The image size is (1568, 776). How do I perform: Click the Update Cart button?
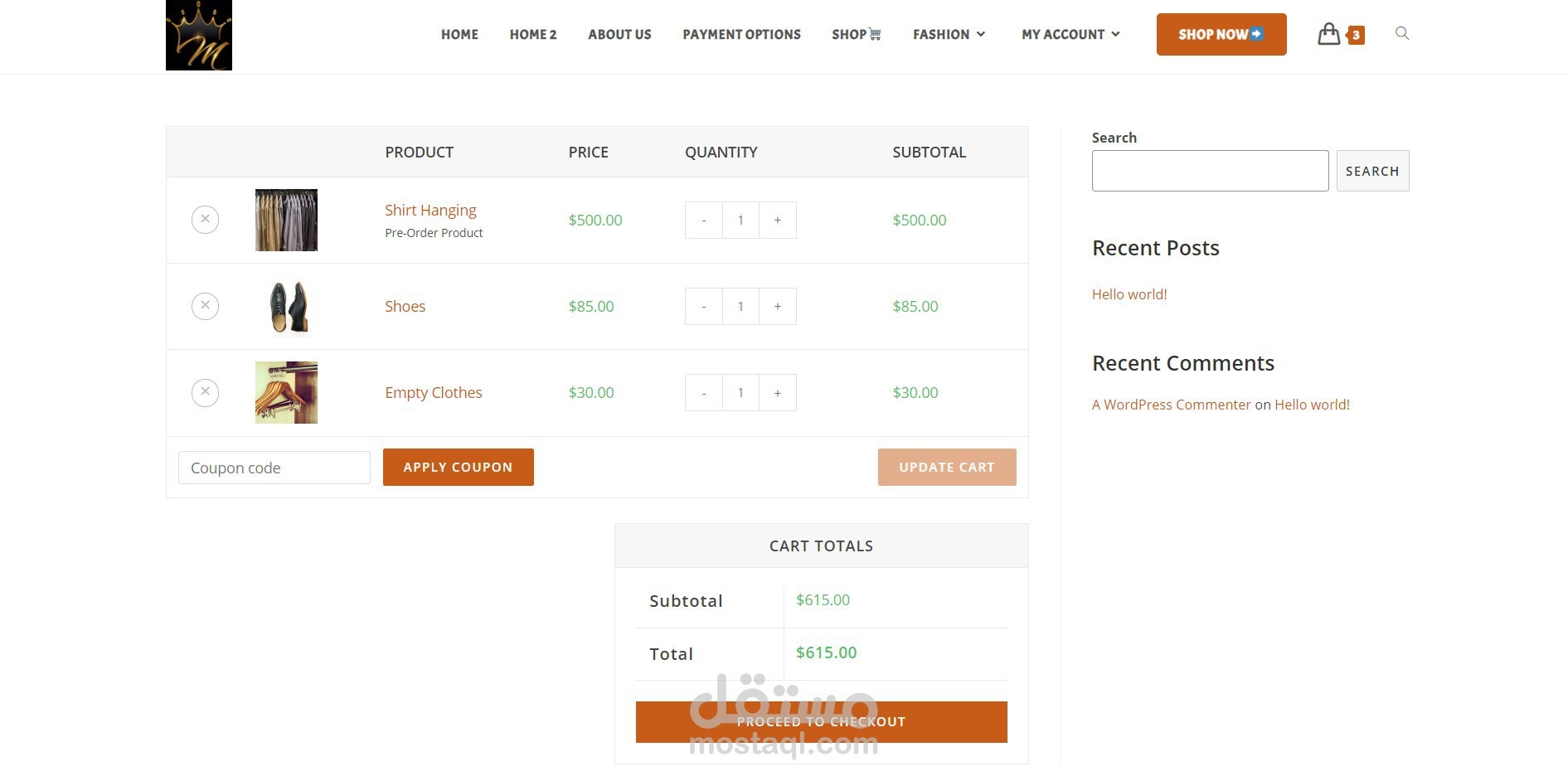click(x=947, y=467)
